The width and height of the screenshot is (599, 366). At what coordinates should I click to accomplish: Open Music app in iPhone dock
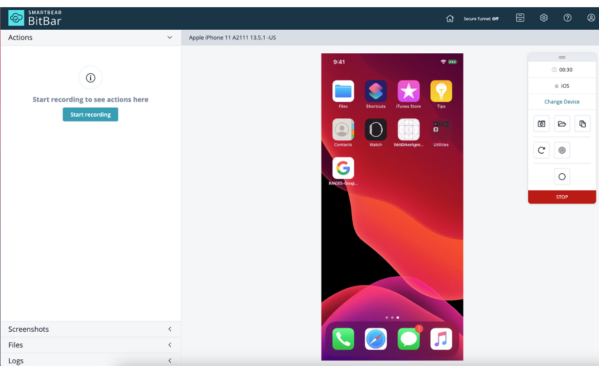pyautogui.click(x=441, y=339)
